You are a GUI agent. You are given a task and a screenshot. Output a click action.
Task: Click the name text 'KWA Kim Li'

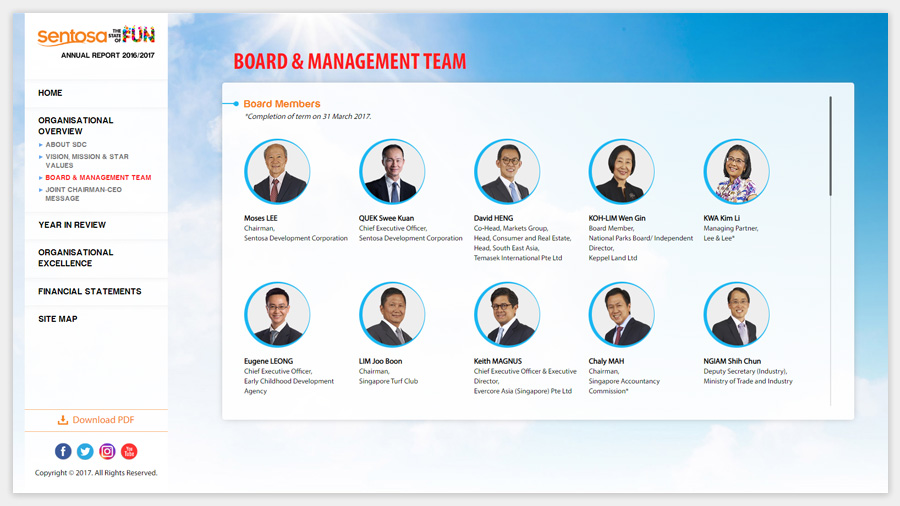[721, 218]
